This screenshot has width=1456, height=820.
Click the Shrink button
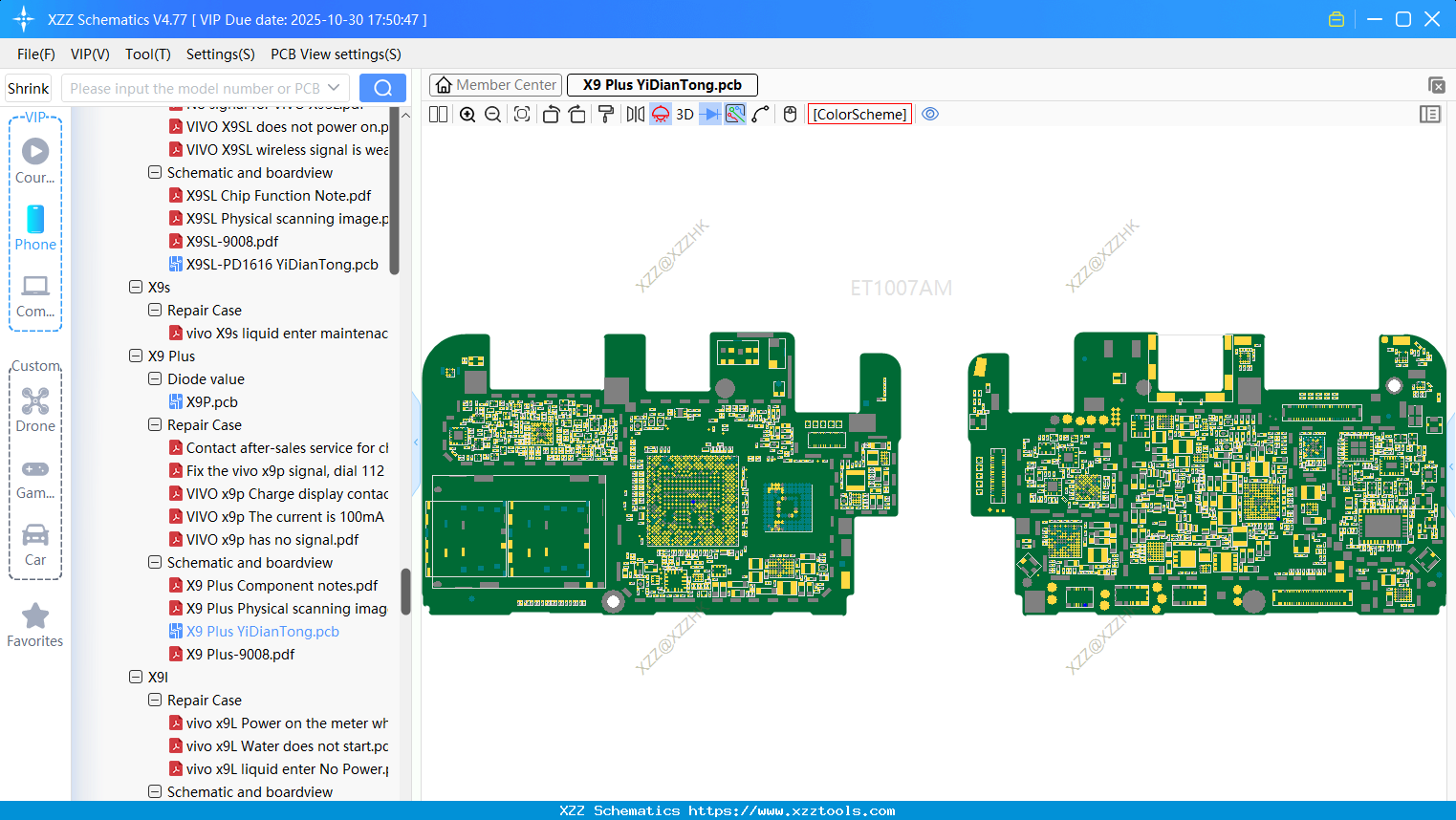coord(29,88)
